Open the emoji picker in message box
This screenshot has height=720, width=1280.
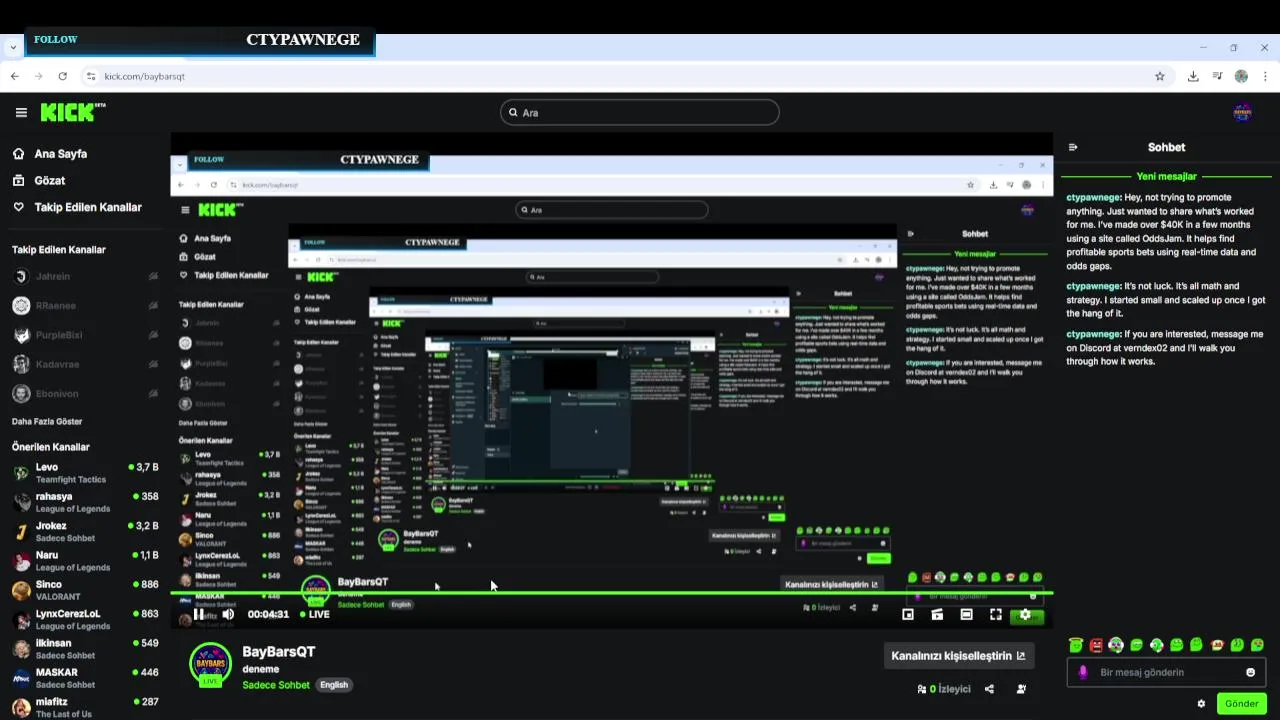[1250, 672]
